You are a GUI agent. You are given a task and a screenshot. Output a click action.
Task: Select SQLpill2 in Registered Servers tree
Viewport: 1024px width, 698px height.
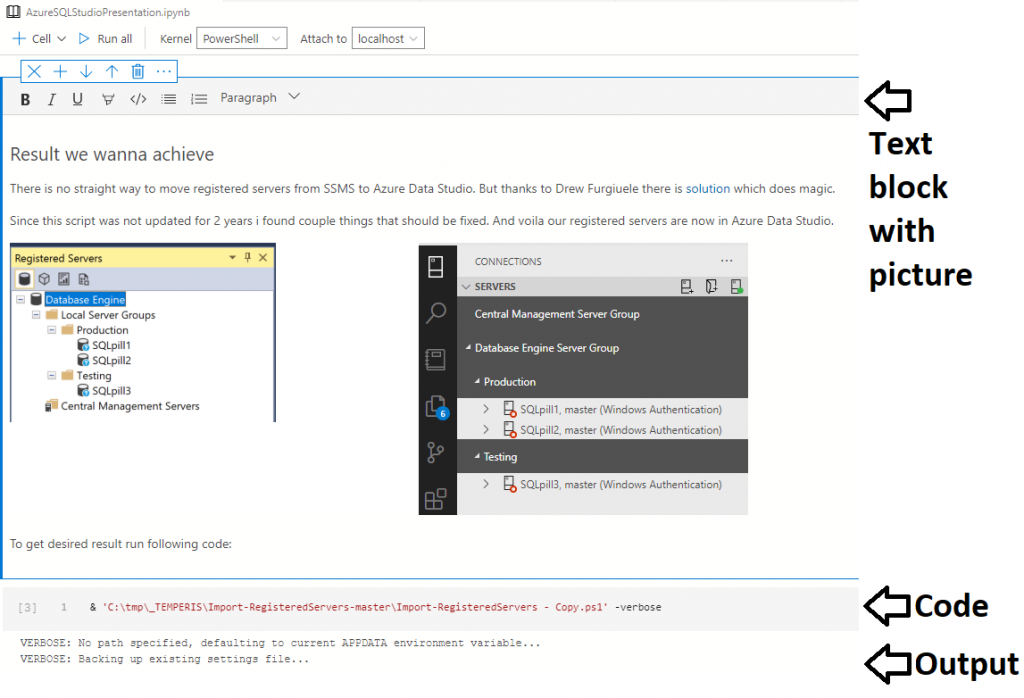[111, 360]
